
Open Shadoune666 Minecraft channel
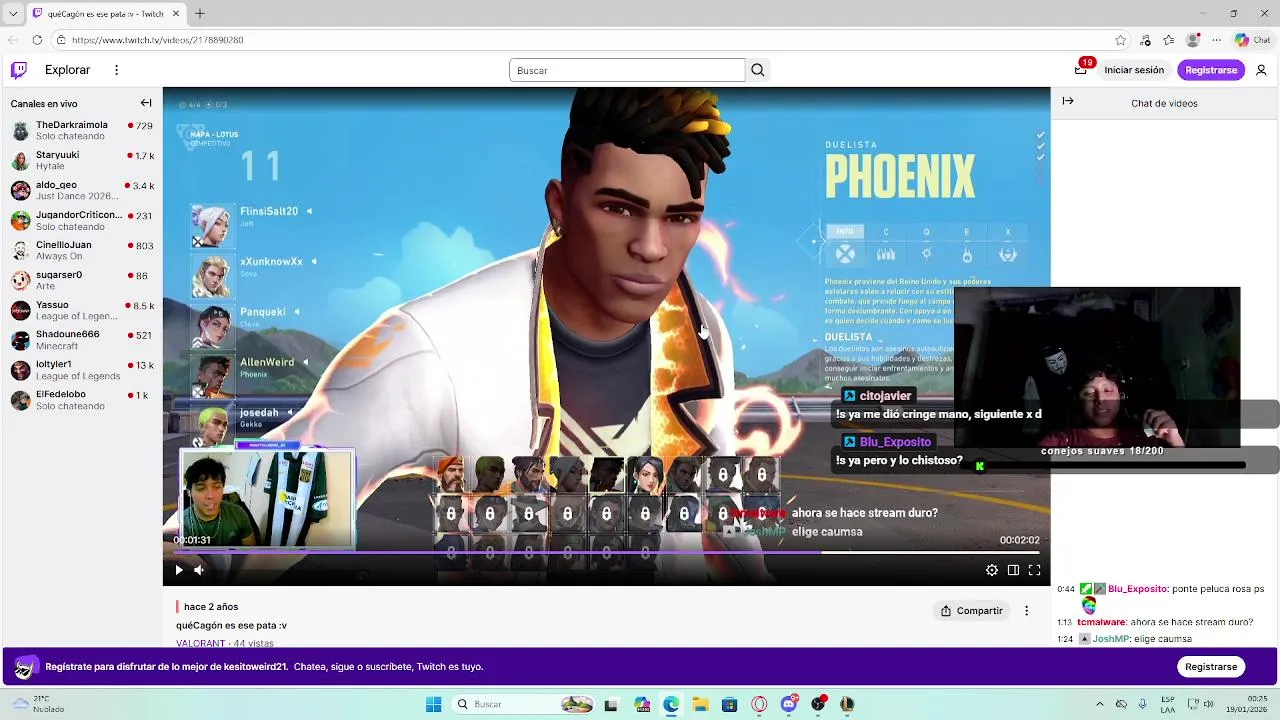coord(81,341)
